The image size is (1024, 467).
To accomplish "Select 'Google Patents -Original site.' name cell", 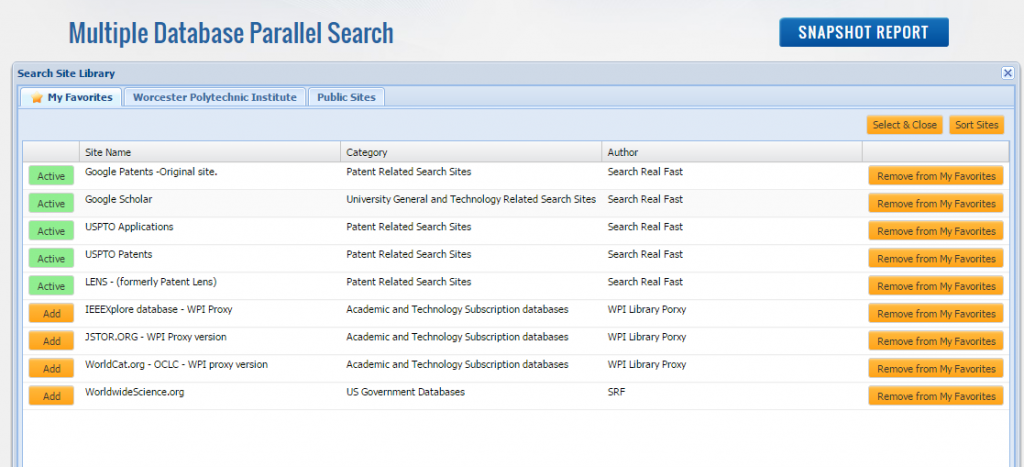I will 151,172.
